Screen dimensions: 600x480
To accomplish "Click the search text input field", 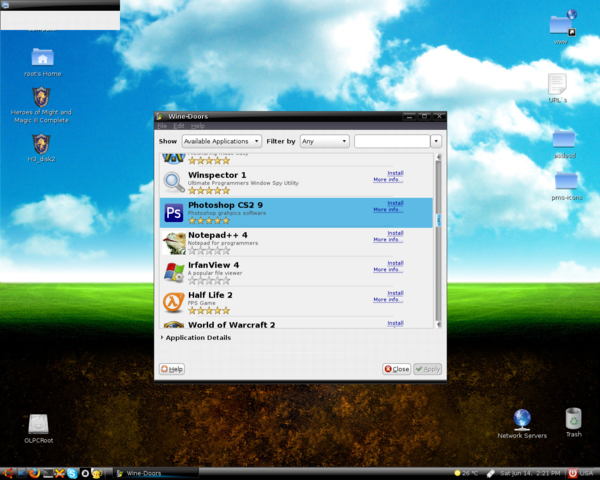I will pyautogui.click(x=392, y=141).
